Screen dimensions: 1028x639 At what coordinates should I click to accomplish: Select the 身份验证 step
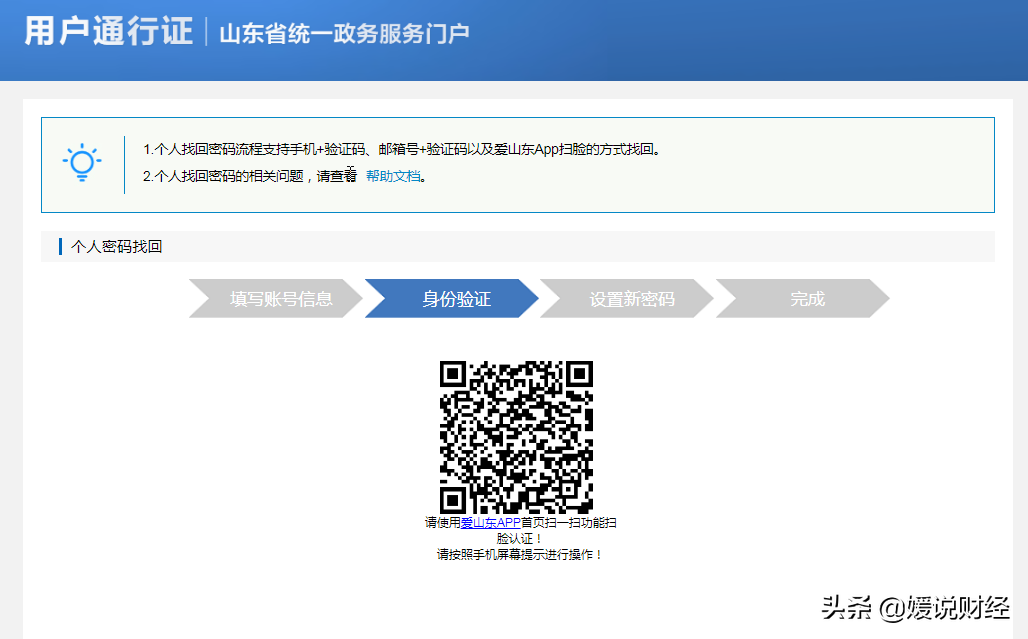click(452, 299)
